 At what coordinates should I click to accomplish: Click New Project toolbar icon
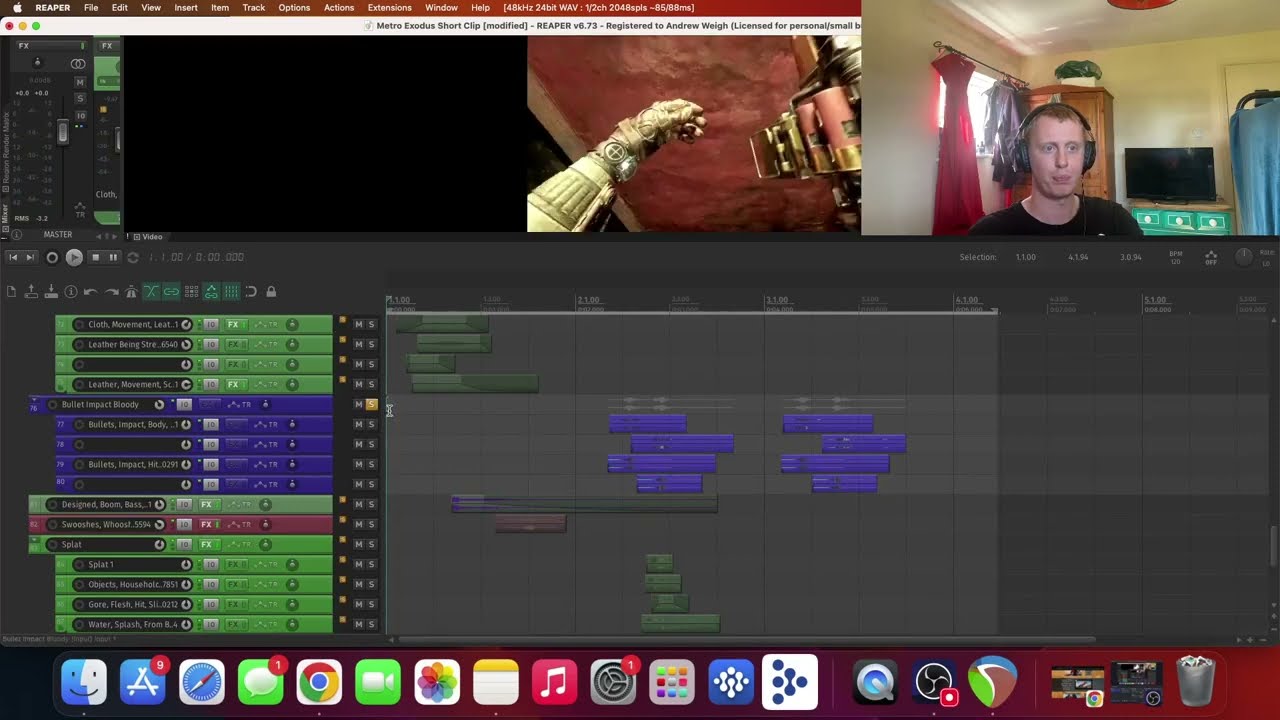tap(11, 292)
